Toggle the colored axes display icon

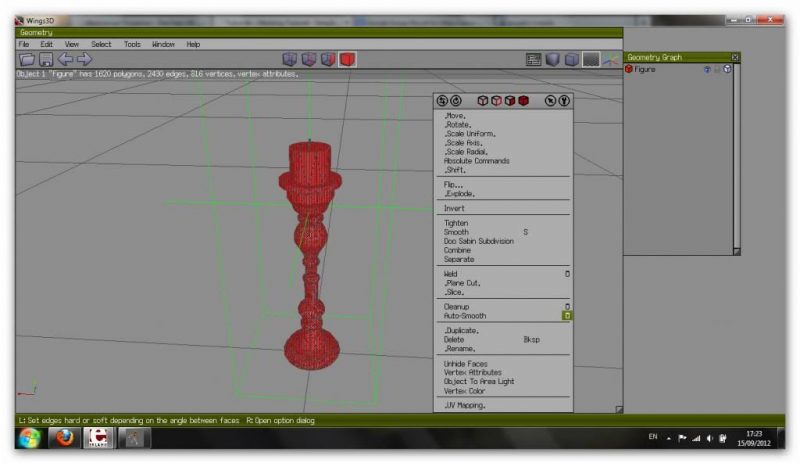tap(610, 60)
